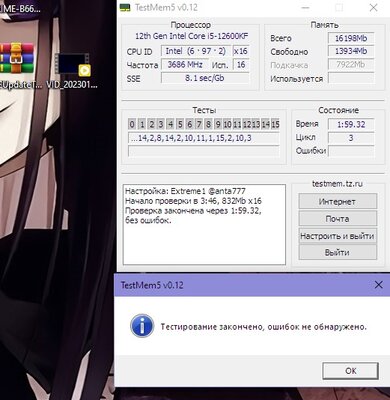
Task: Click the x16 thread count field
Action: coord(241,51)
